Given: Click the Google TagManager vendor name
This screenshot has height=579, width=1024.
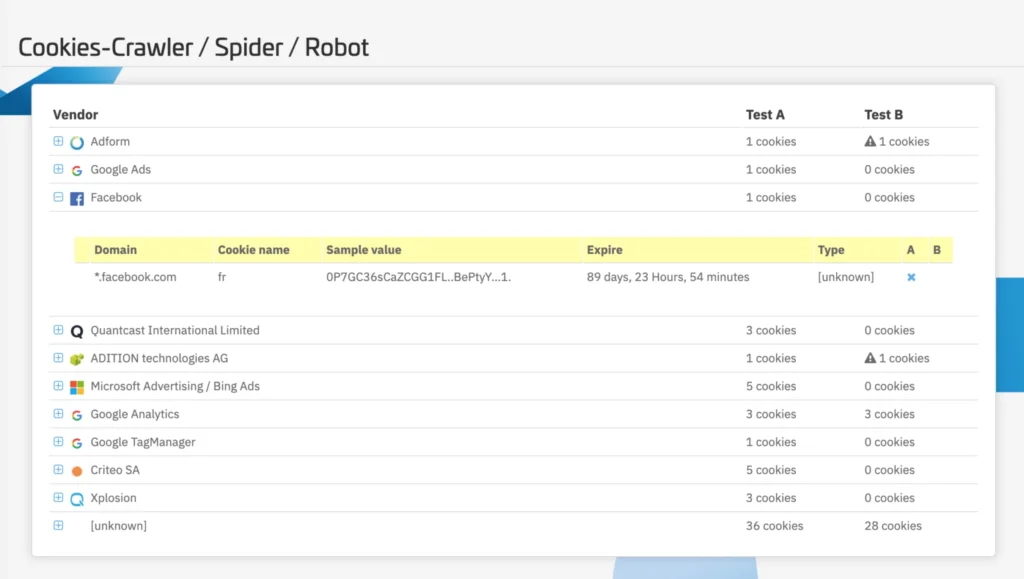Looking at the screenshot, I should (x=142, y=442).
